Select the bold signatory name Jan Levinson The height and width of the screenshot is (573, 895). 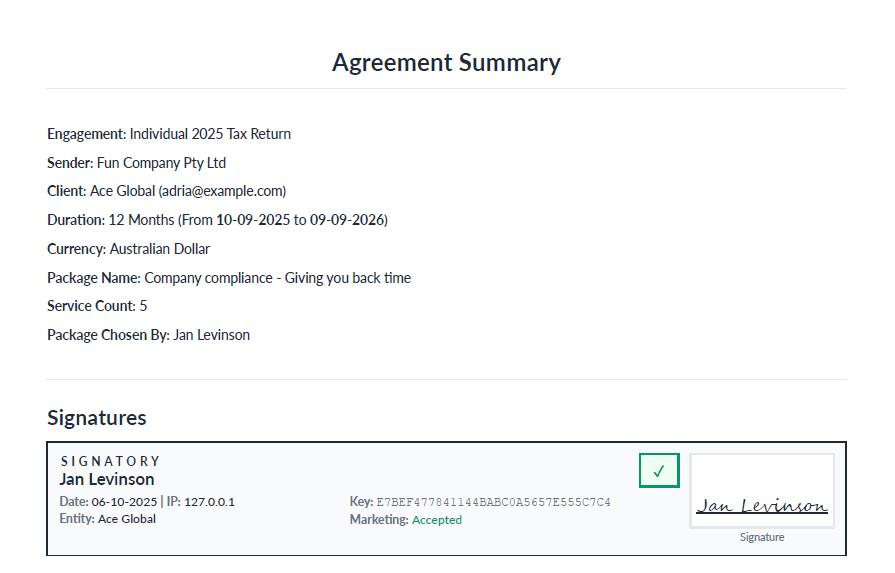click(107, 479)
